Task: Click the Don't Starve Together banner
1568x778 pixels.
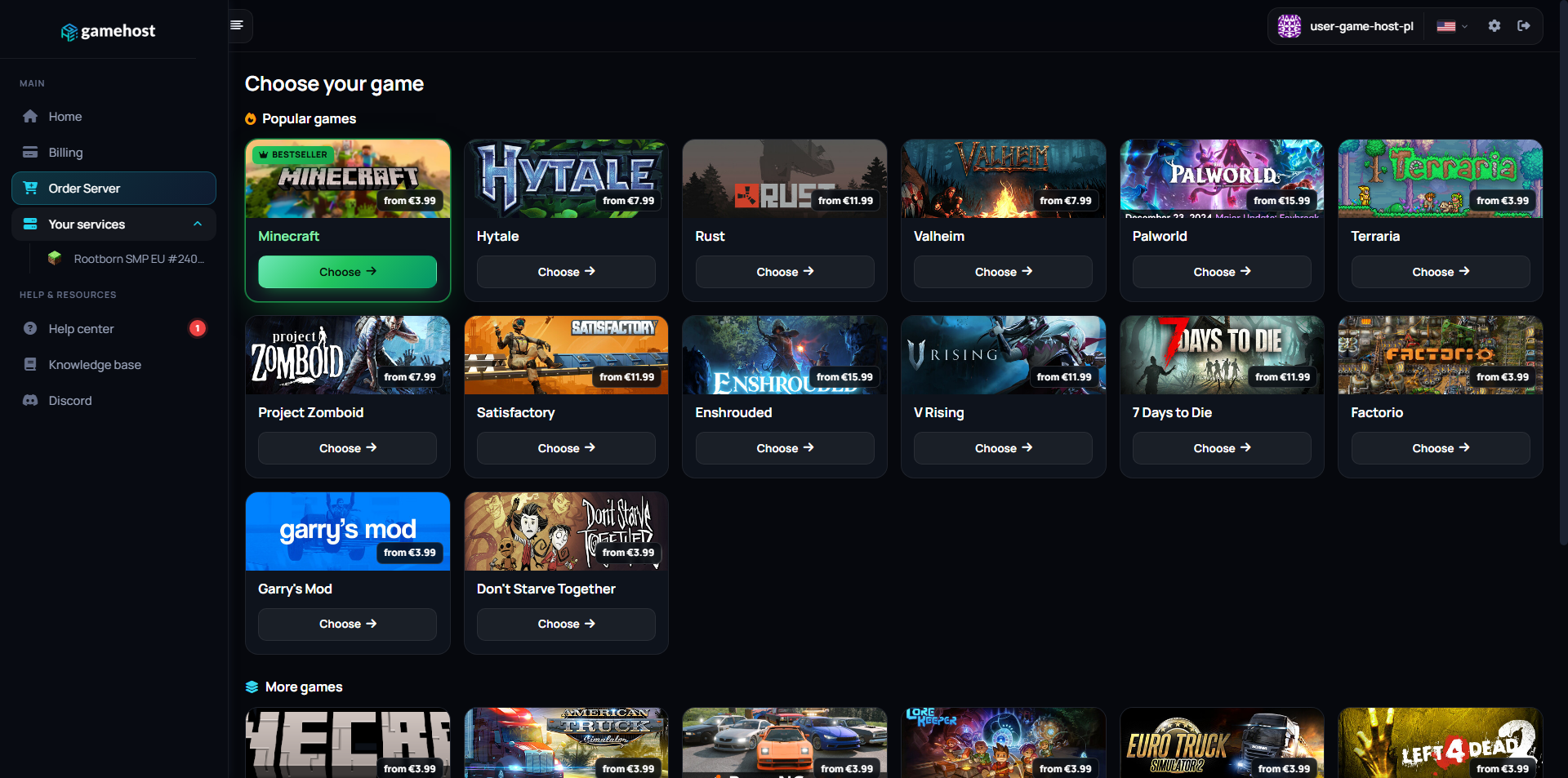Action: pos(566,531)
